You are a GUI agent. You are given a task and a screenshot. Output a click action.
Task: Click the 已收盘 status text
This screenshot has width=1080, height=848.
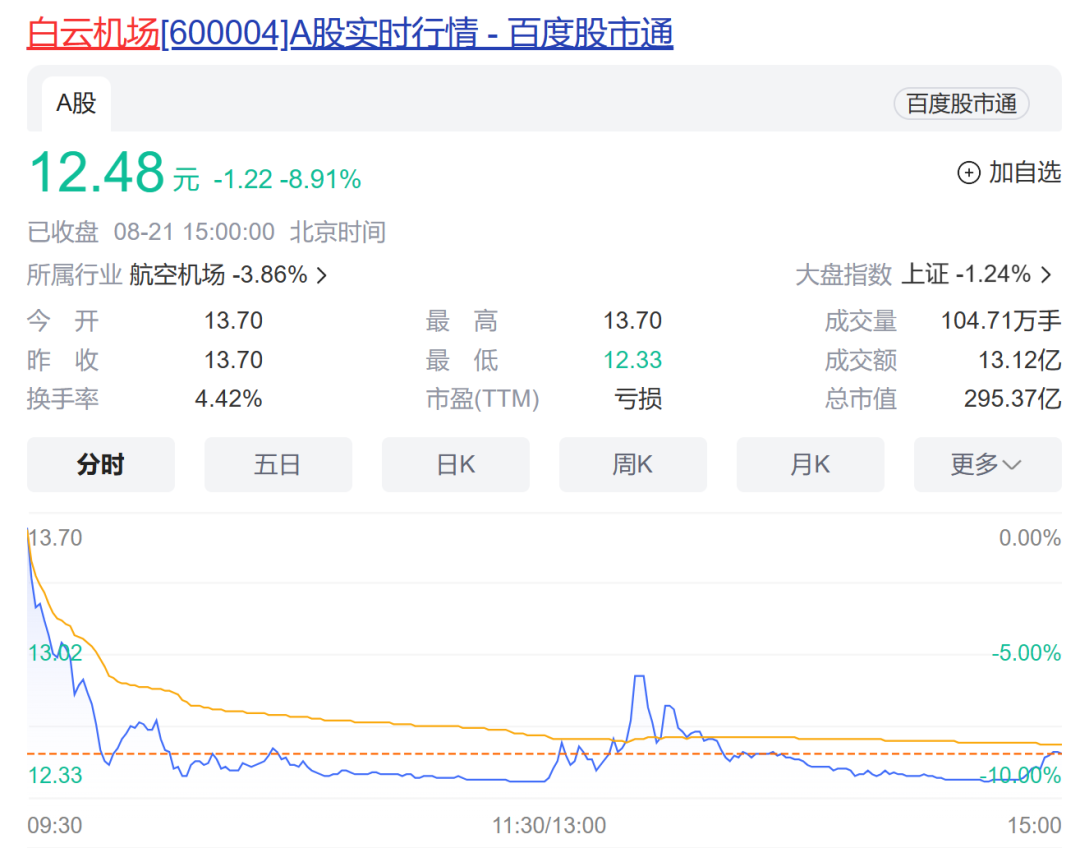pos(63,232)
